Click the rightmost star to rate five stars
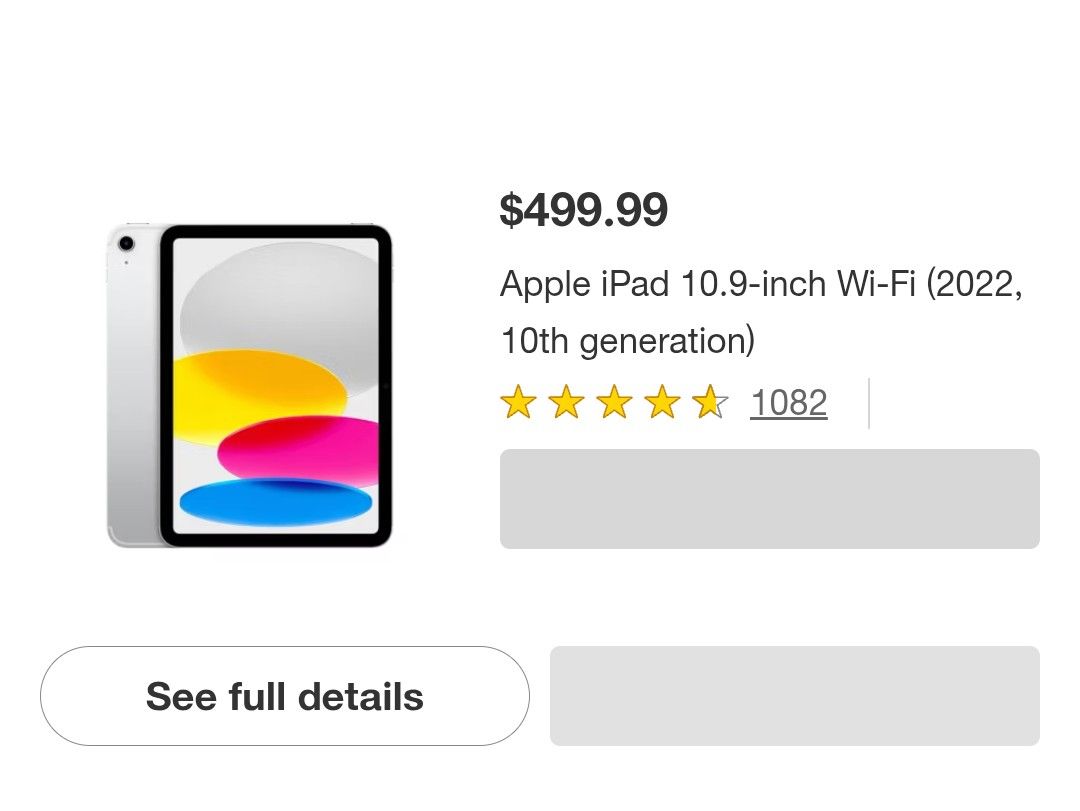The width and height of the screenshot is (1080, 811). click(711, 402)
